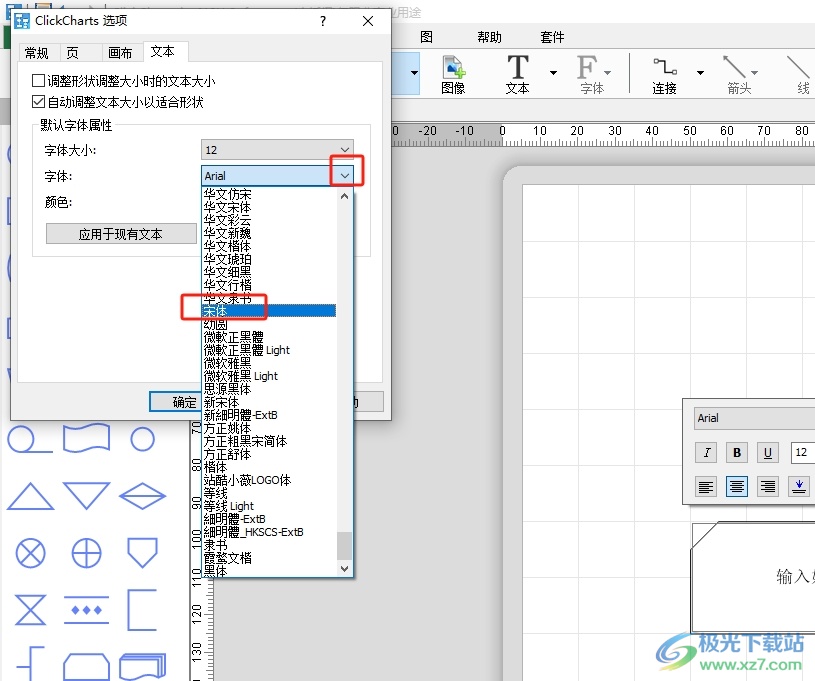
Task: Select the Connect (连接) tool
Action: tap(664, 73)
